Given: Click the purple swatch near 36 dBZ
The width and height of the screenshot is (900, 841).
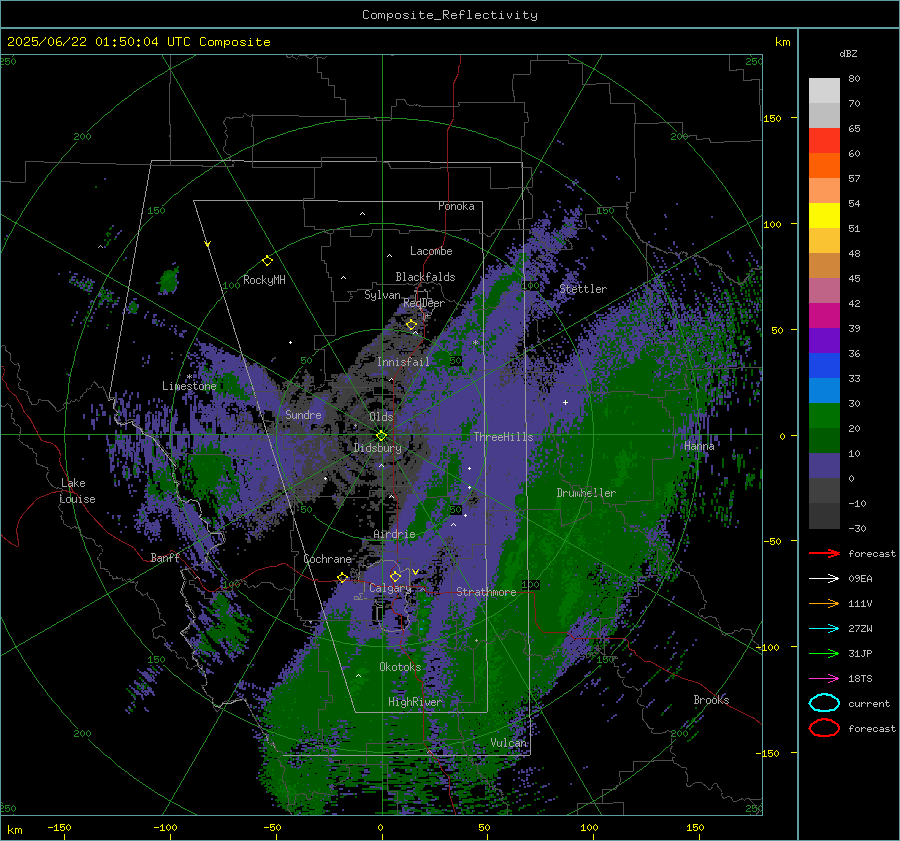Looking at the screenshot, I should [824, 340].
